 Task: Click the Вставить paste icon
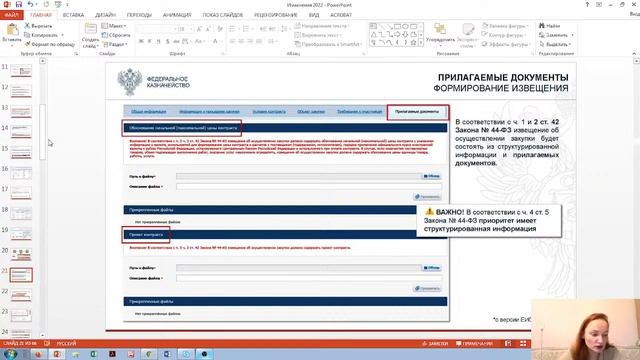pyautogui.click(x=12, y=30)
